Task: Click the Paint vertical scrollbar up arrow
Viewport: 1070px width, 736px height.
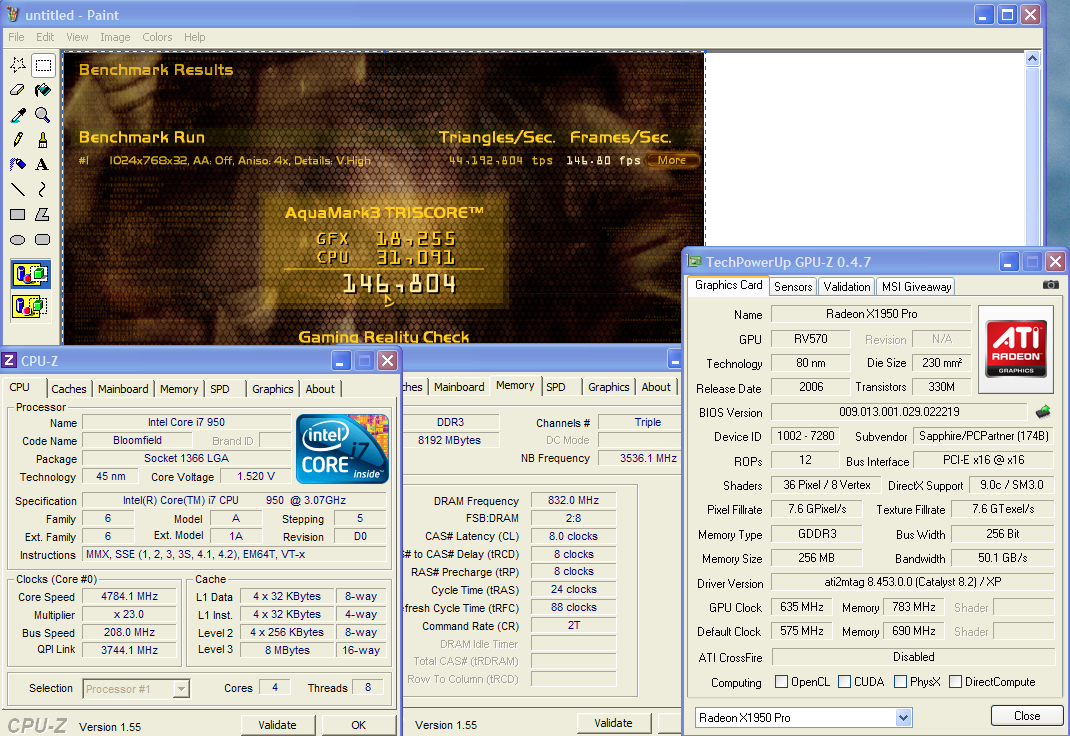Action: click(1032, 59)
